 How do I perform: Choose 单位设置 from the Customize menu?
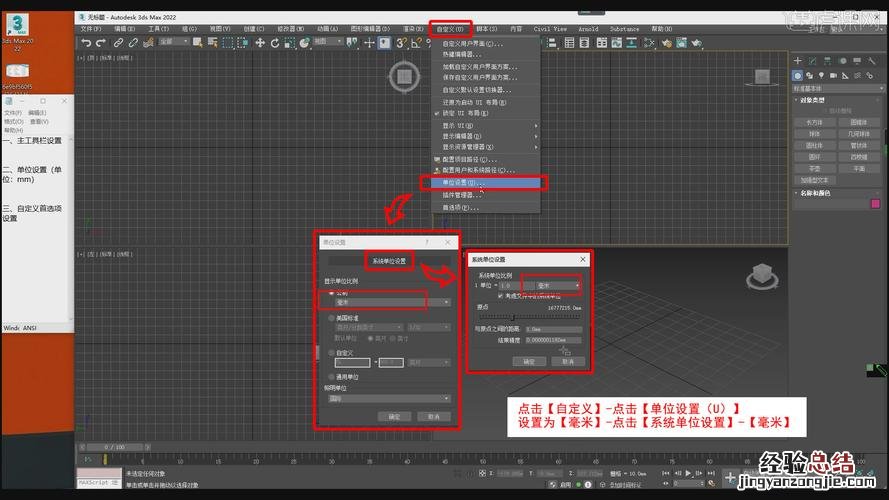pyautogui.click(x=482, y=183)
